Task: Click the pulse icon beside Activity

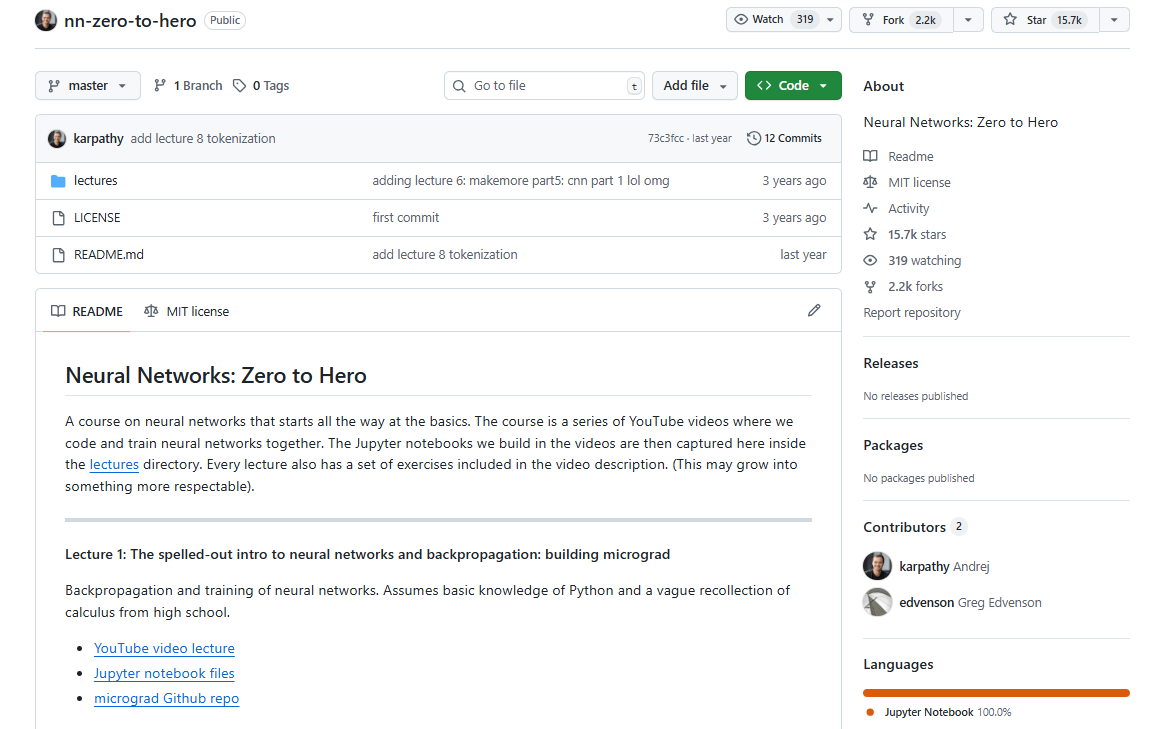Action: coord(871,209)
